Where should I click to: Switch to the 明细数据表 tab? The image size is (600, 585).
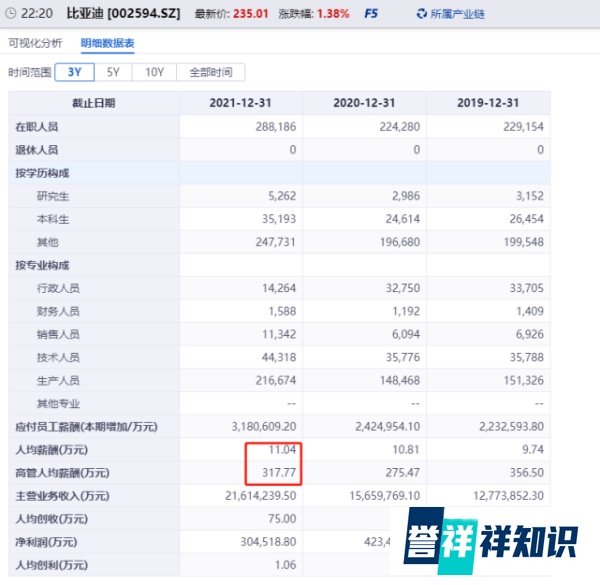point(108,43)
